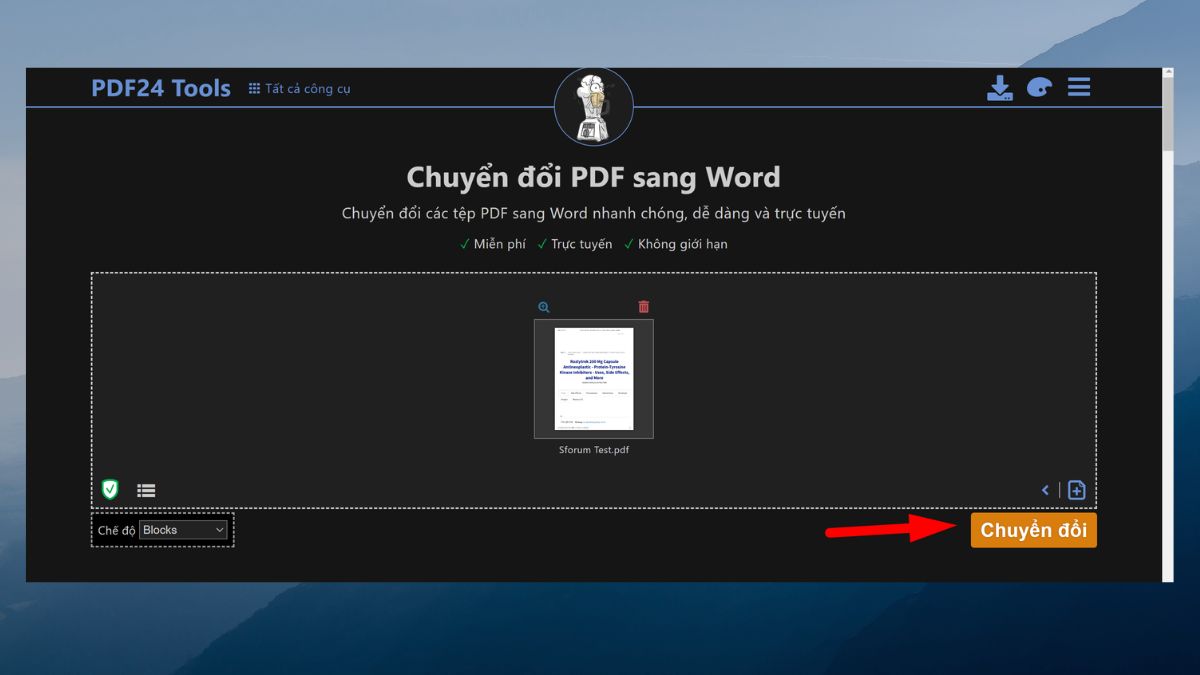Switch to list view icon
Screen dimensions: 1200x675
146,490
